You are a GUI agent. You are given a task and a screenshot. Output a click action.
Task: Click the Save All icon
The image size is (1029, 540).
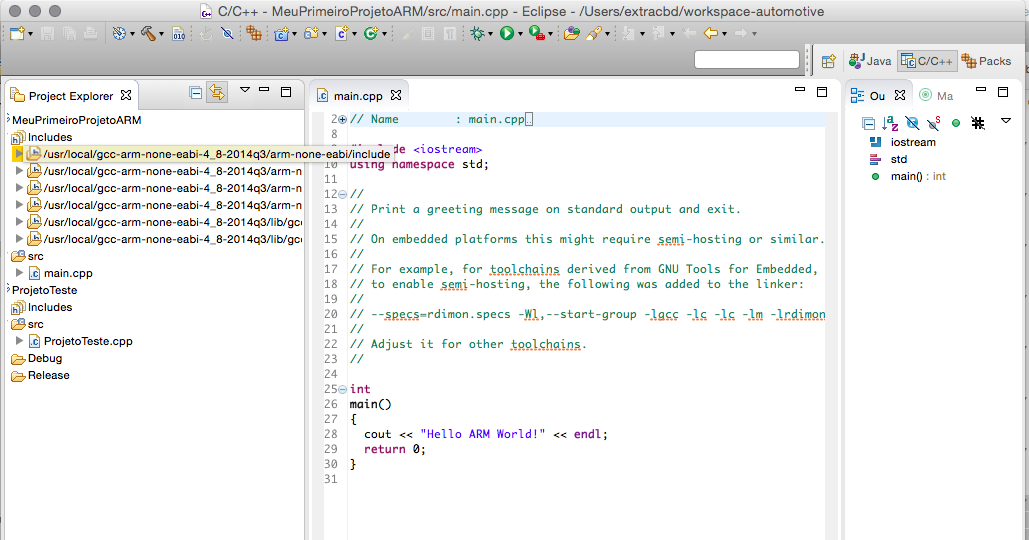[69, 33]
